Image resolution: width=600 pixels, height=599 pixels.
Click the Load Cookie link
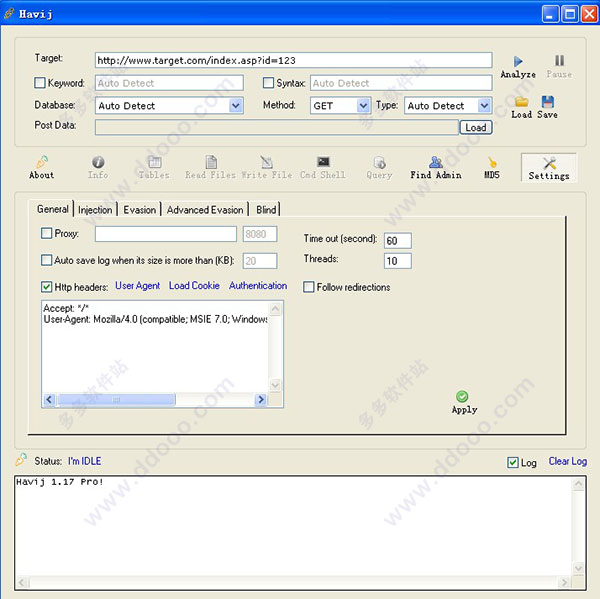pos(194,286)
